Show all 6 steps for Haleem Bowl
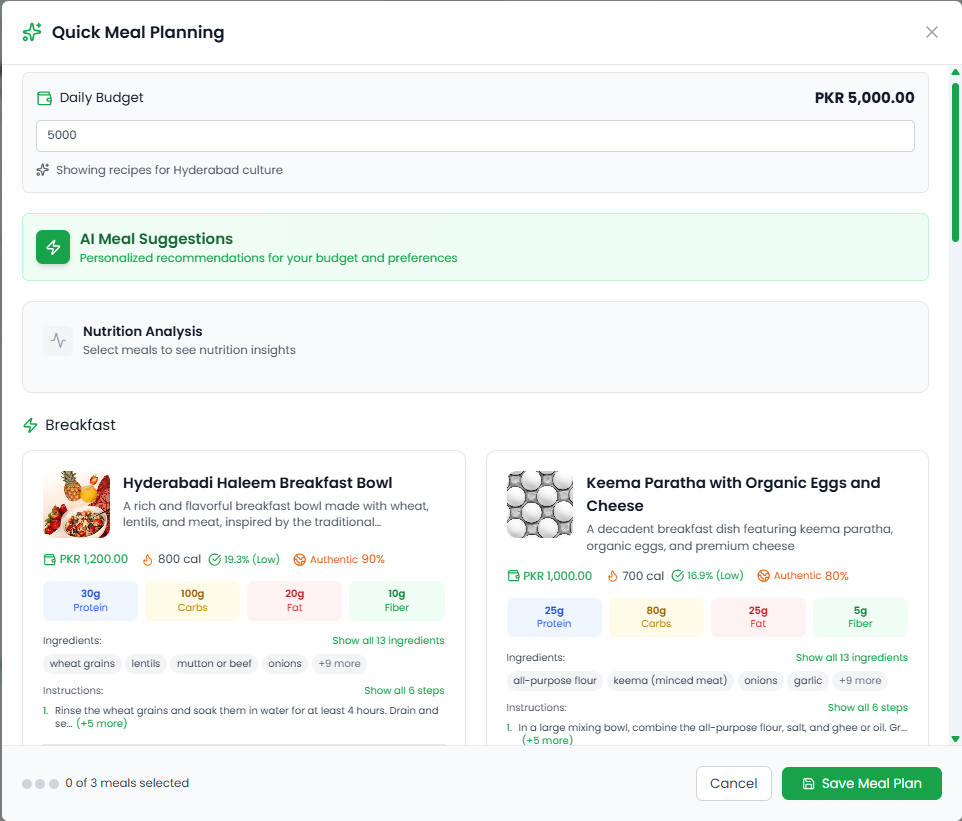 point(404,690)
